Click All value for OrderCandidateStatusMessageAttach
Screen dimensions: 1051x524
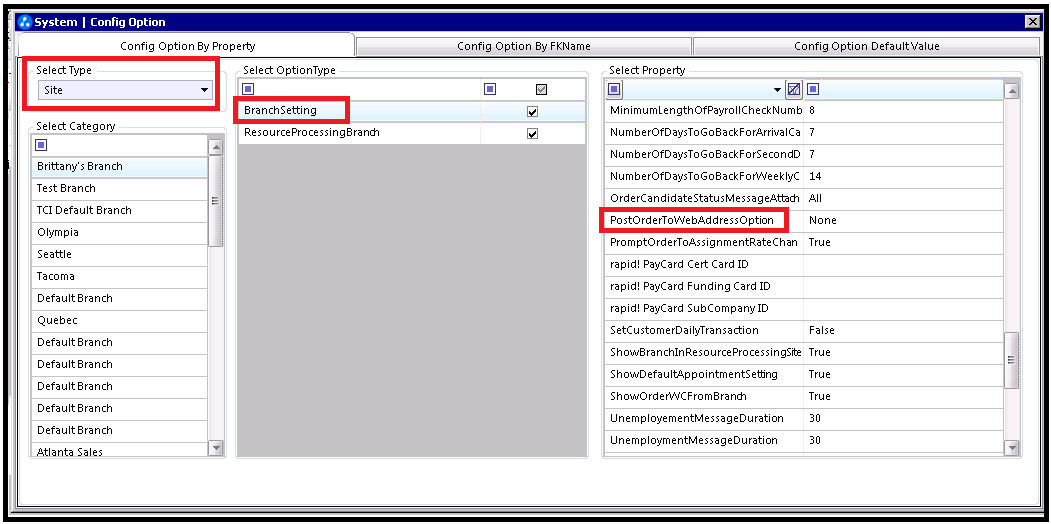[815, 199]
